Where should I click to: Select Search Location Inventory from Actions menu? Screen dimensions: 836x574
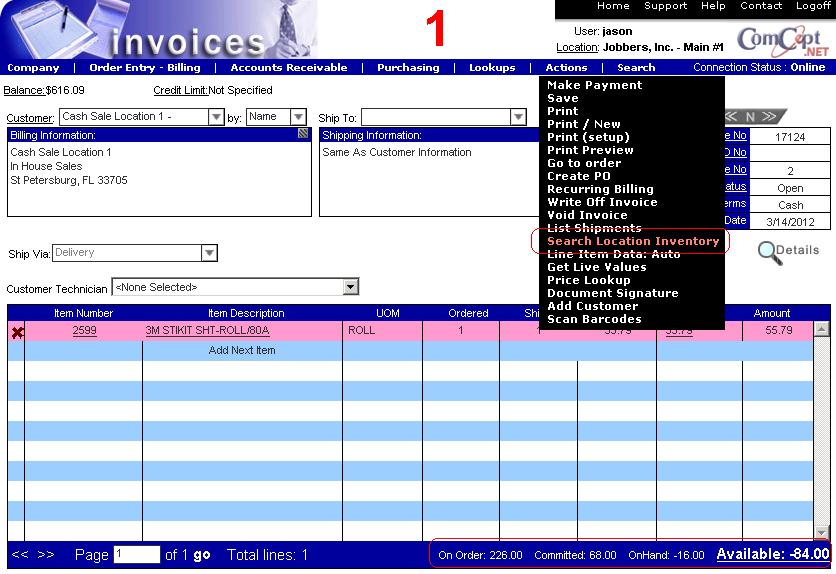[632, 241]
